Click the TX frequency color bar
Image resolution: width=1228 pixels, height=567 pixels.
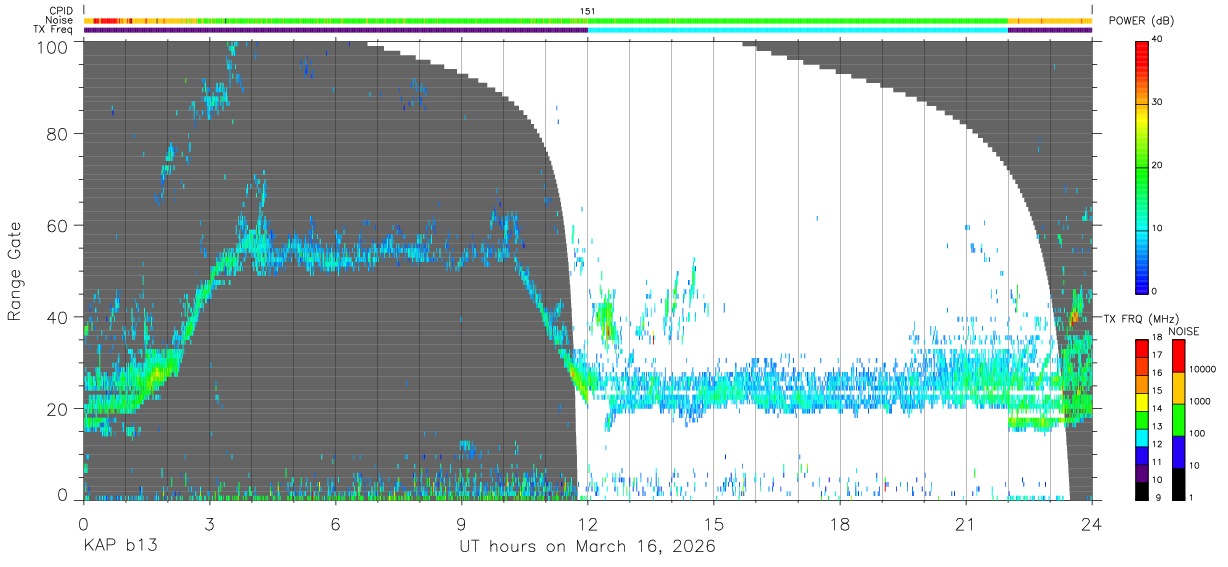click(x=1141, y=419)
